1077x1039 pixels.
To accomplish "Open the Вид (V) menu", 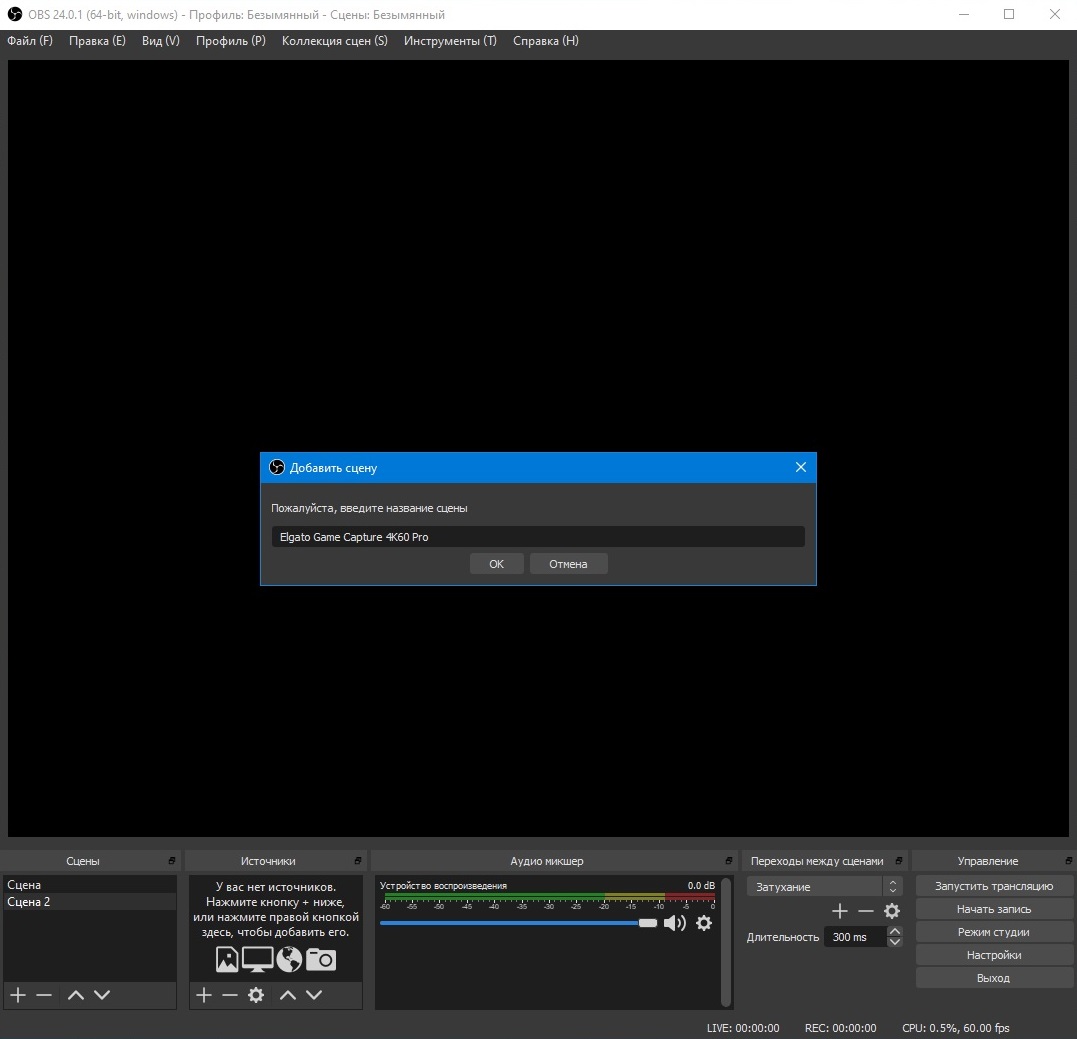I will tap(161, 41).
